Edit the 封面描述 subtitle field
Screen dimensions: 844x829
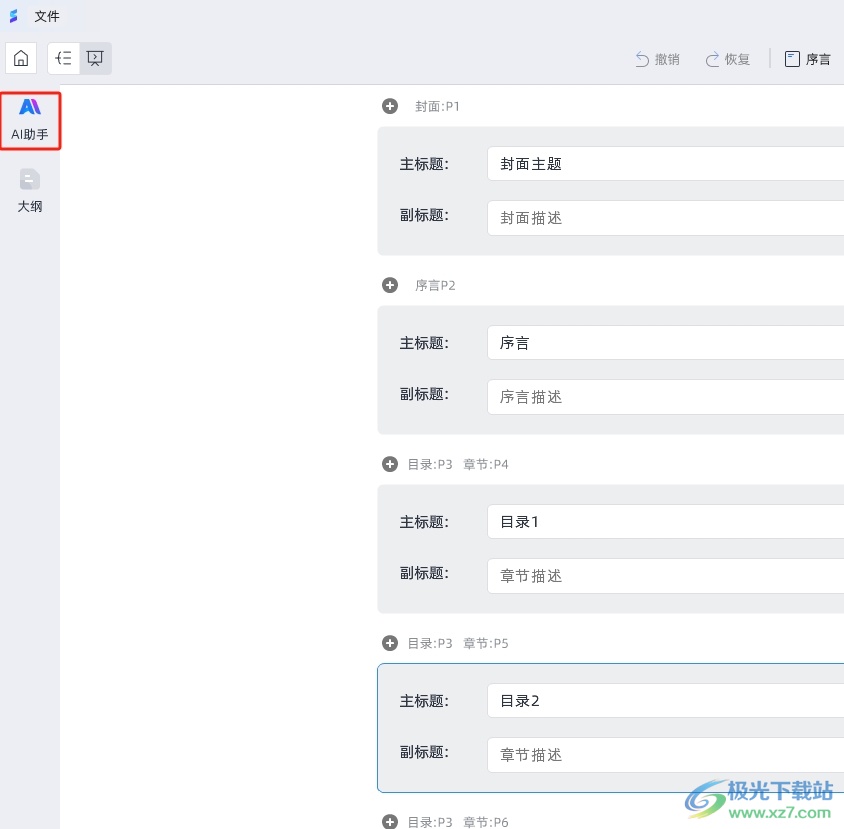tap(665, 218)
